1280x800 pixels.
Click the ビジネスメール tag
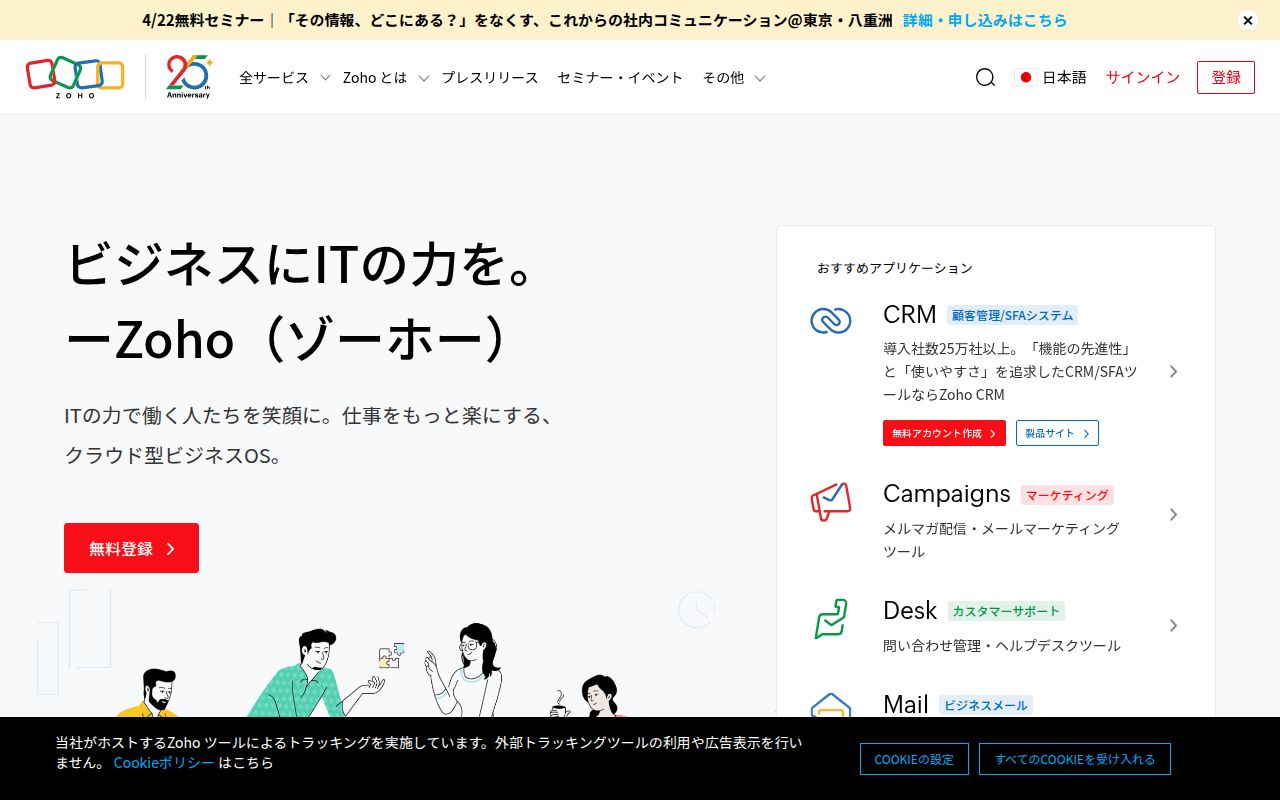[986, 705]
